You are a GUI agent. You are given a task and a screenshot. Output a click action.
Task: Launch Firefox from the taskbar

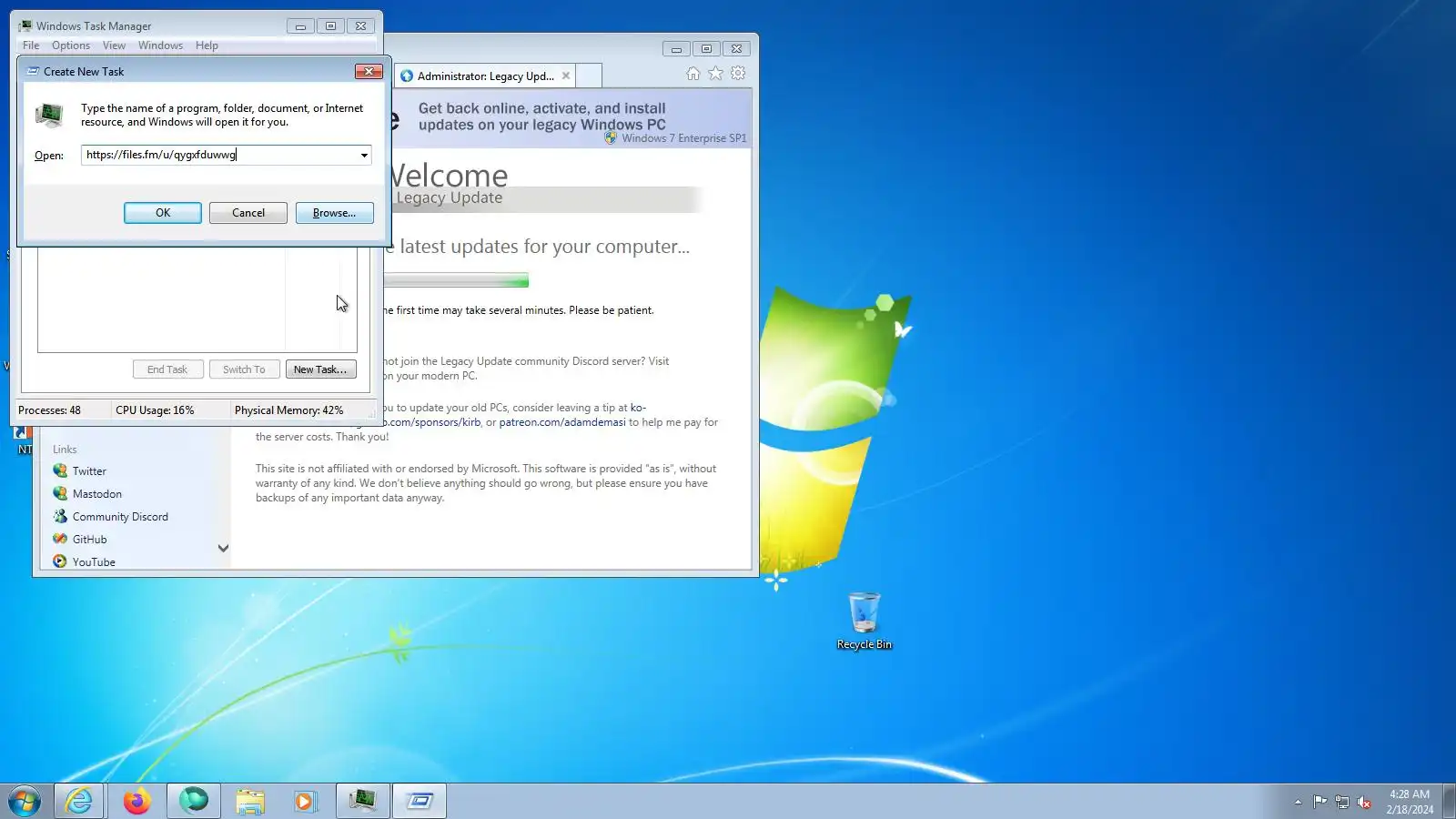click(x=137, y=802)
